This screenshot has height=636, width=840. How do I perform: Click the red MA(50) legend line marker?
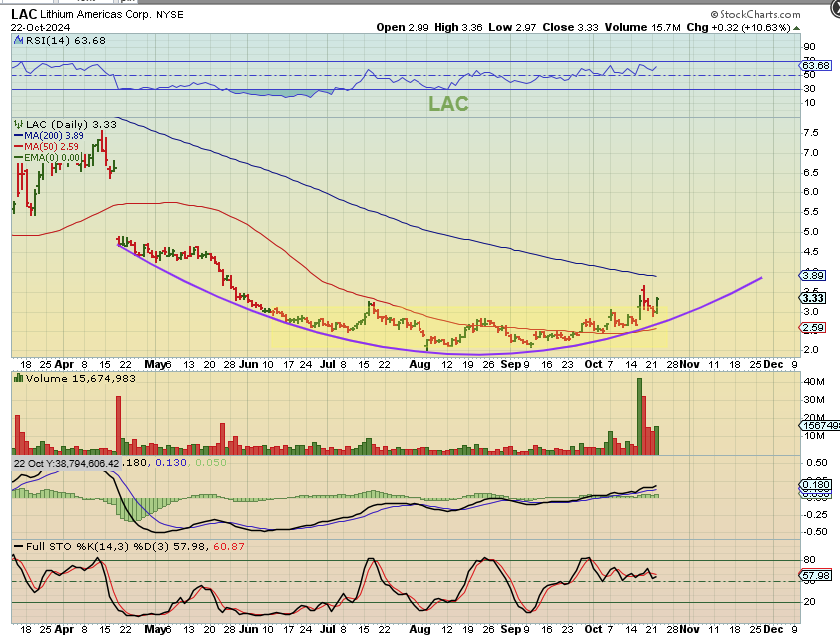pyautogui.click(x=18, y=146)
